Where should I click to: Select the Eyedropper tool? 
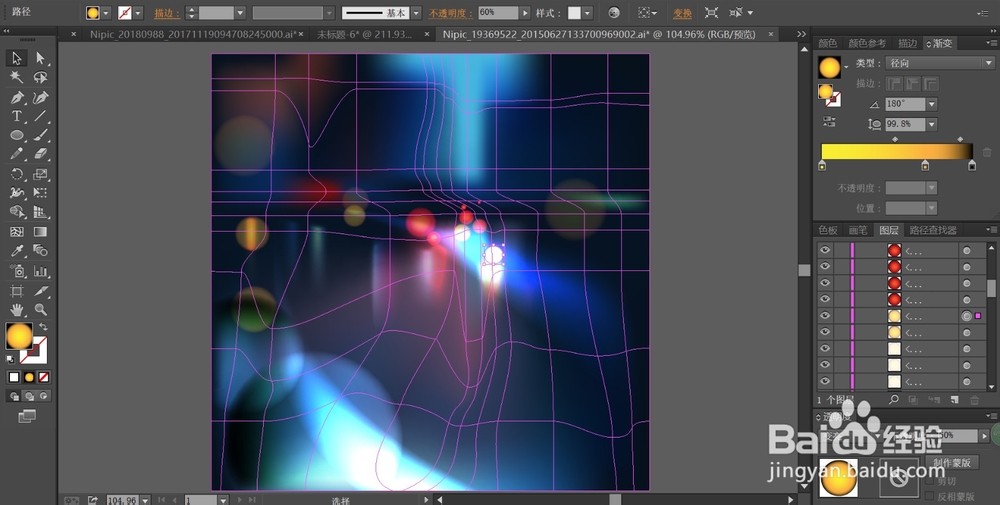tap(17, 251)
